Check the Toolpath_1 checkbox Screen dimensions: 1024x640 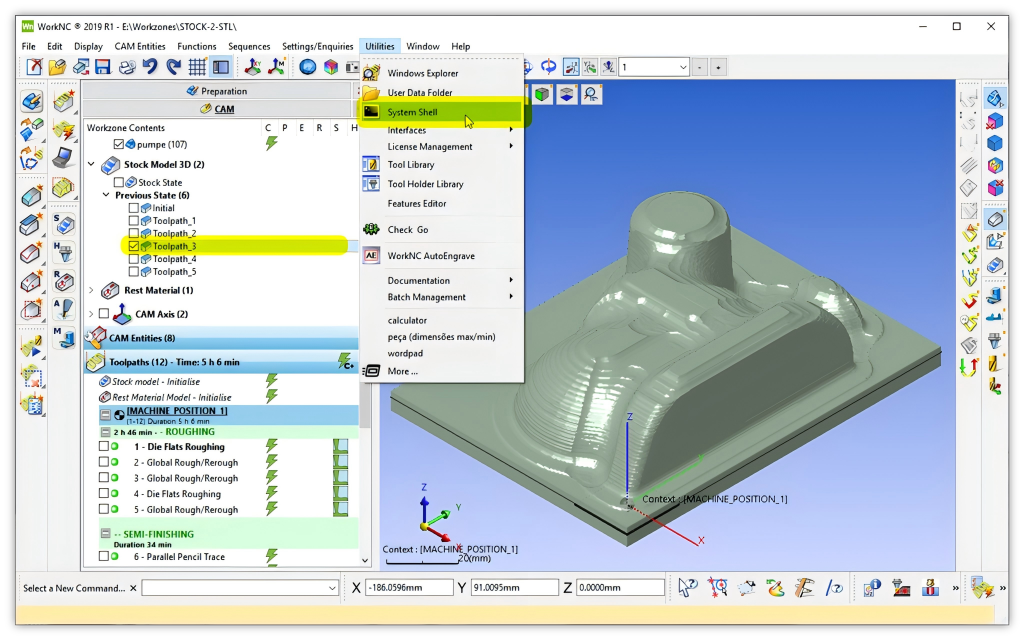(x=134, y=221)
